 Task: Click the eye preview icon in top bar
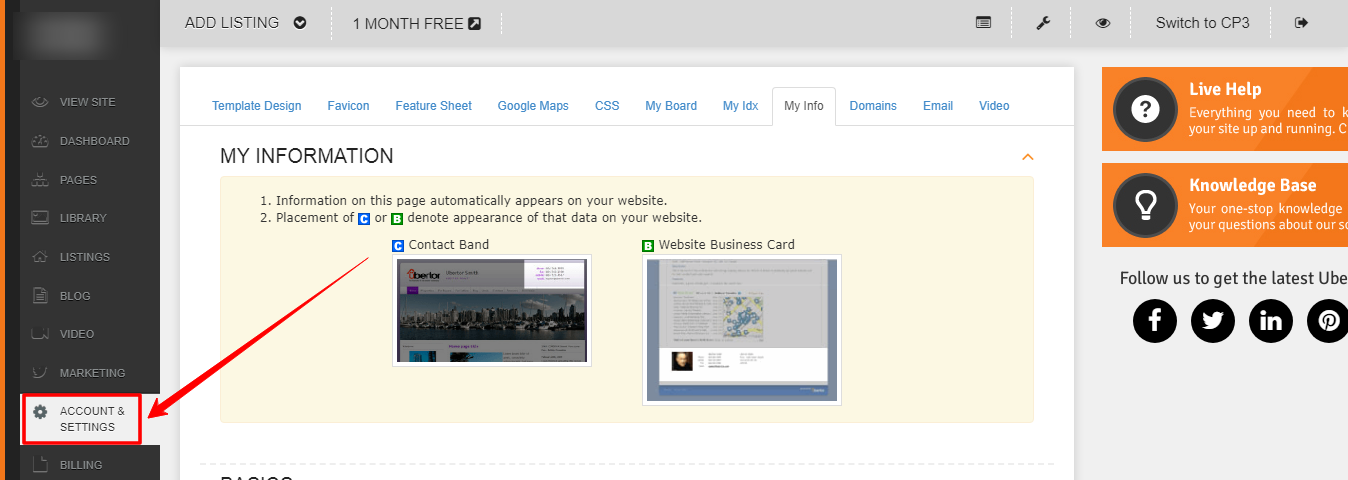pyautogui.click(x=1102, y=23)
